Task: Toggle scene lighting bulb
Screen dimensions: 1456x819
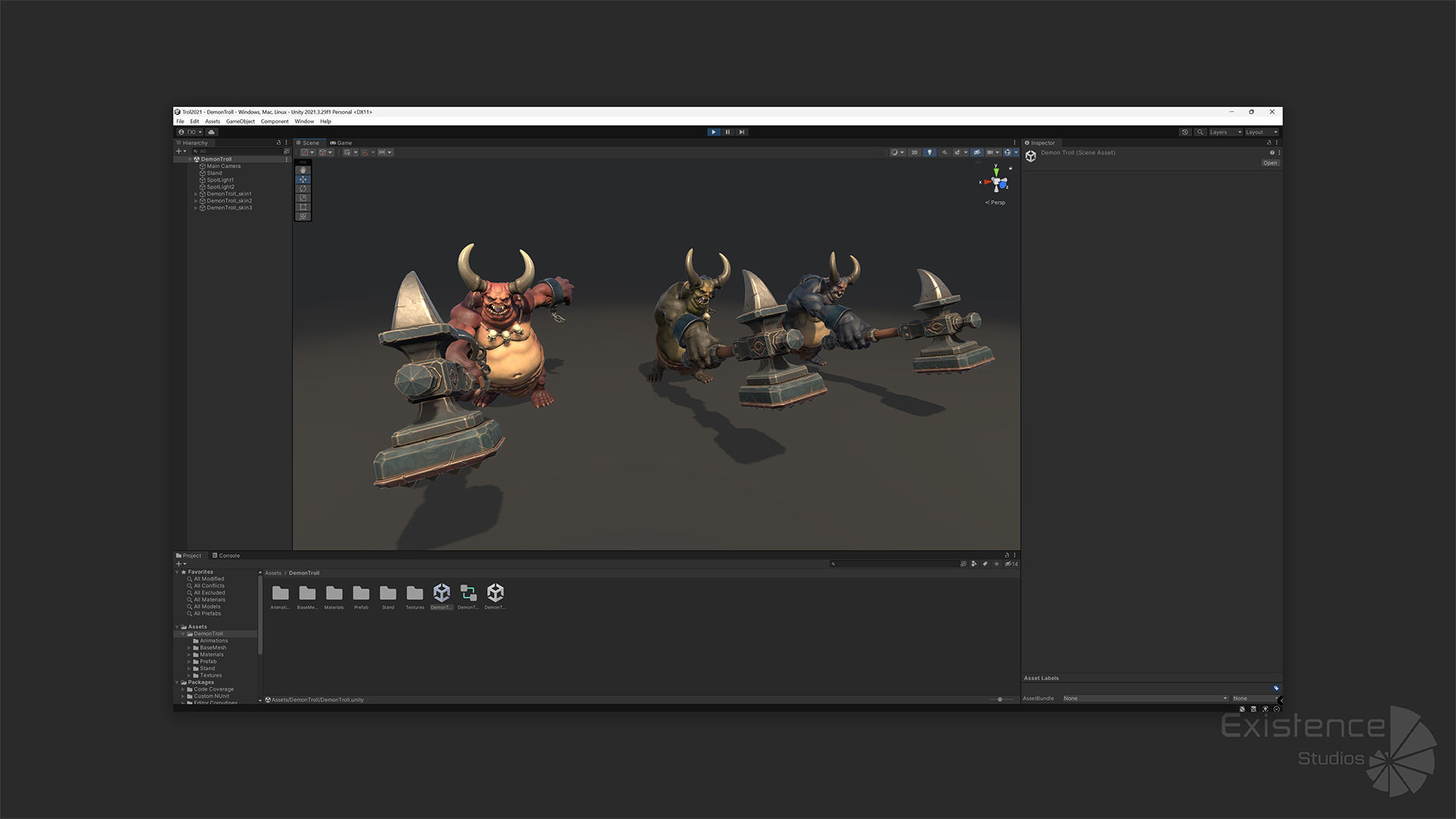Action: [930, 152]
